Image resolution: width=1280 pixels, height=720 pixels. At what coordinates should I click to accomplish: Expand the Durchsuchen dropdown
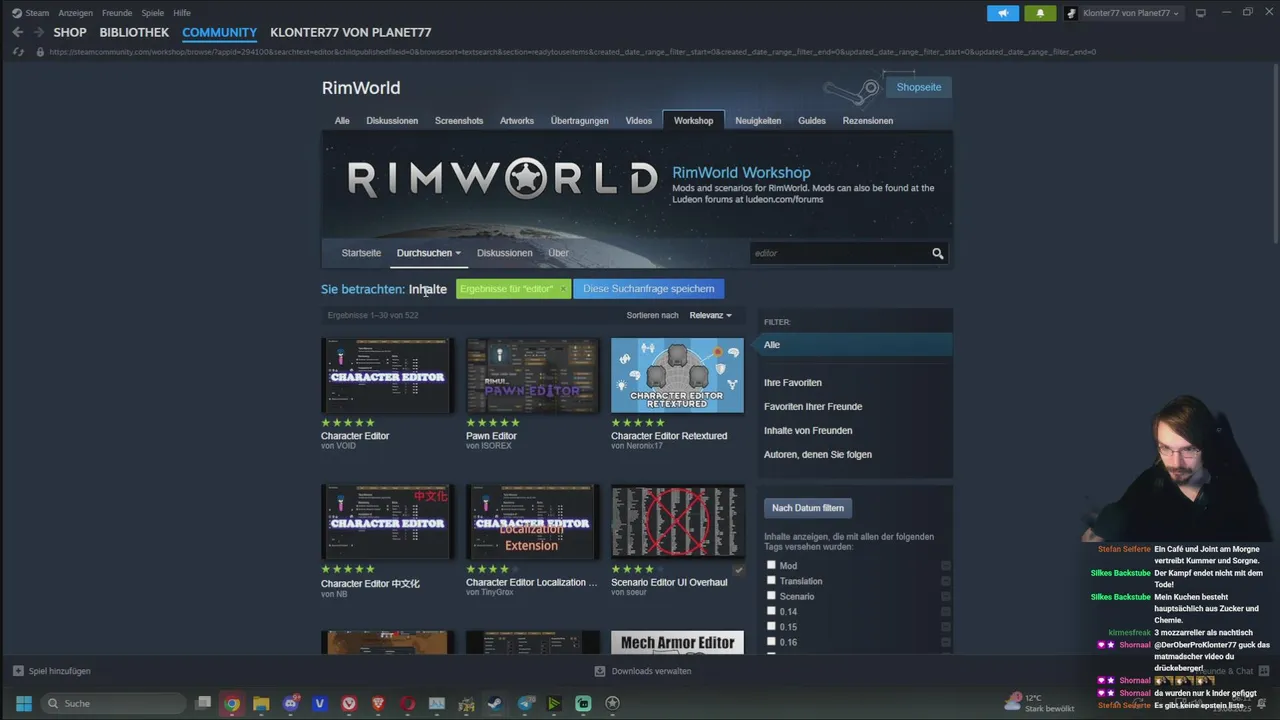429,253
